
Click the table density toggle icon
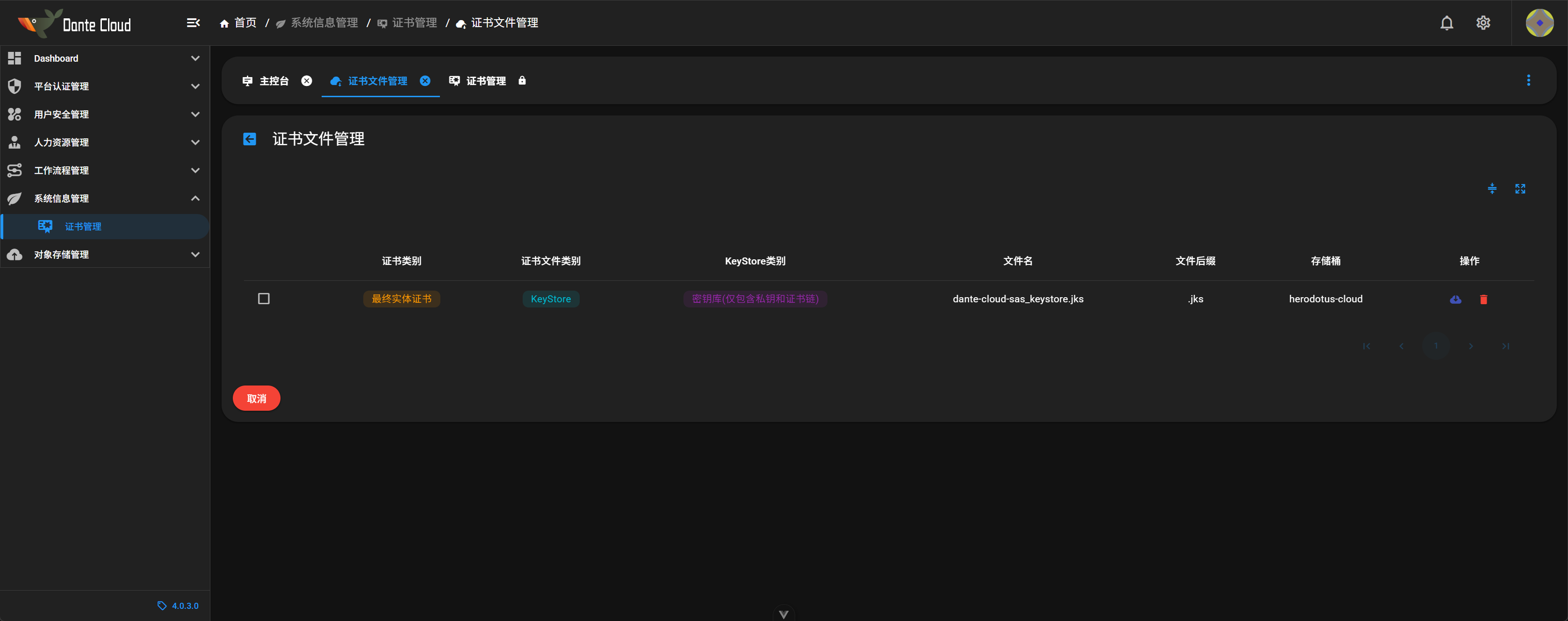[1492, 189]
